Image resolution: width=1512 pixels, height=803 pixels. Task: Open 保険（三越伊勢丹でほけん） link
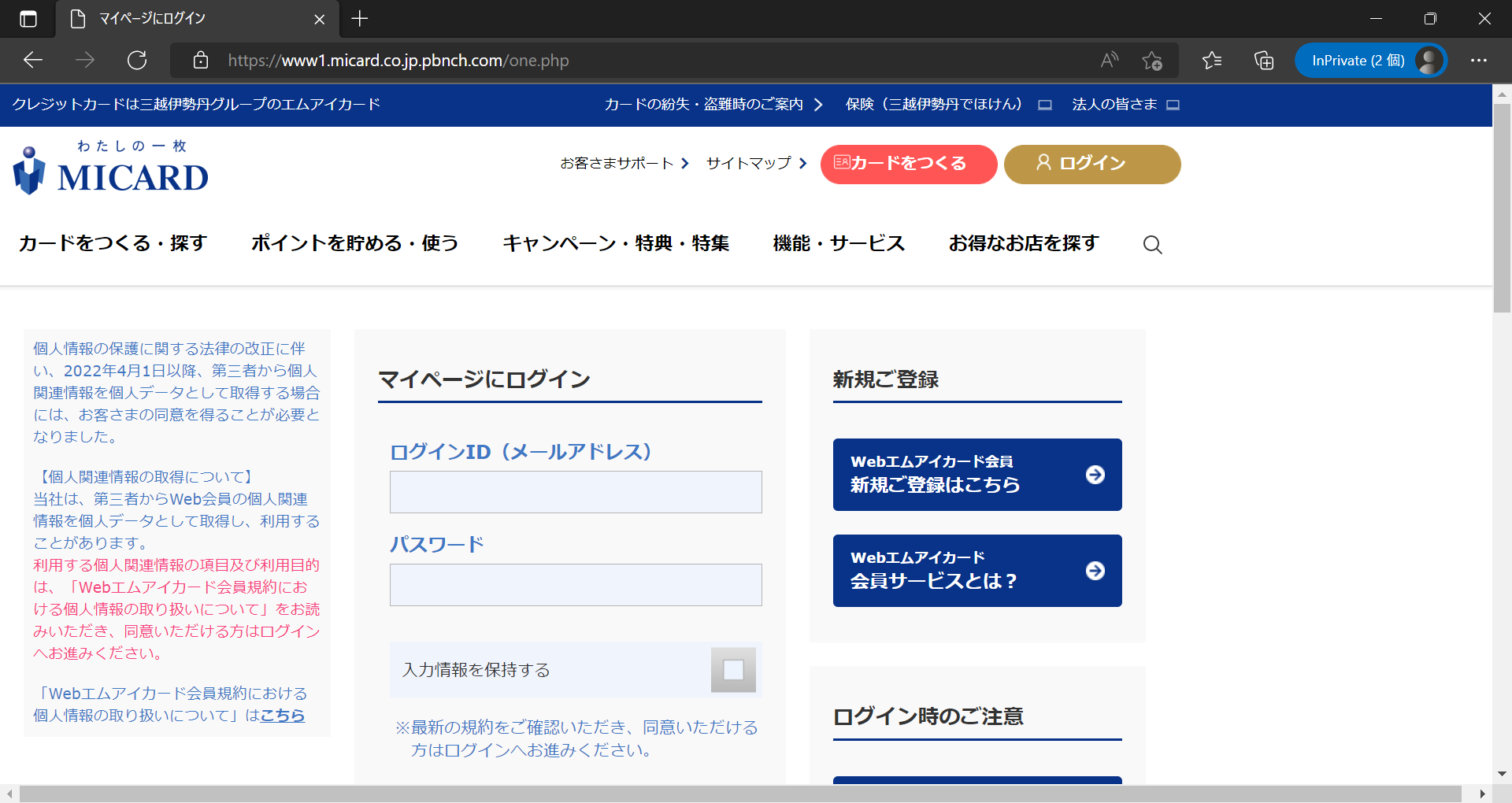[x=948, y=105]
